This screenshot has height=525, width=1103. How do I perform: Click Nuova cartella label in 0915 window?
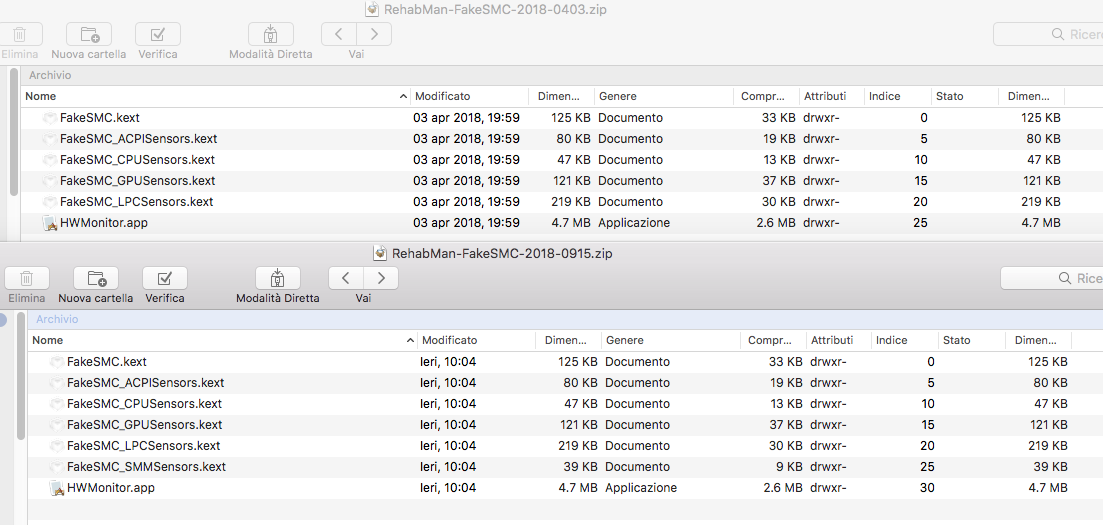(x=96, y=298)
